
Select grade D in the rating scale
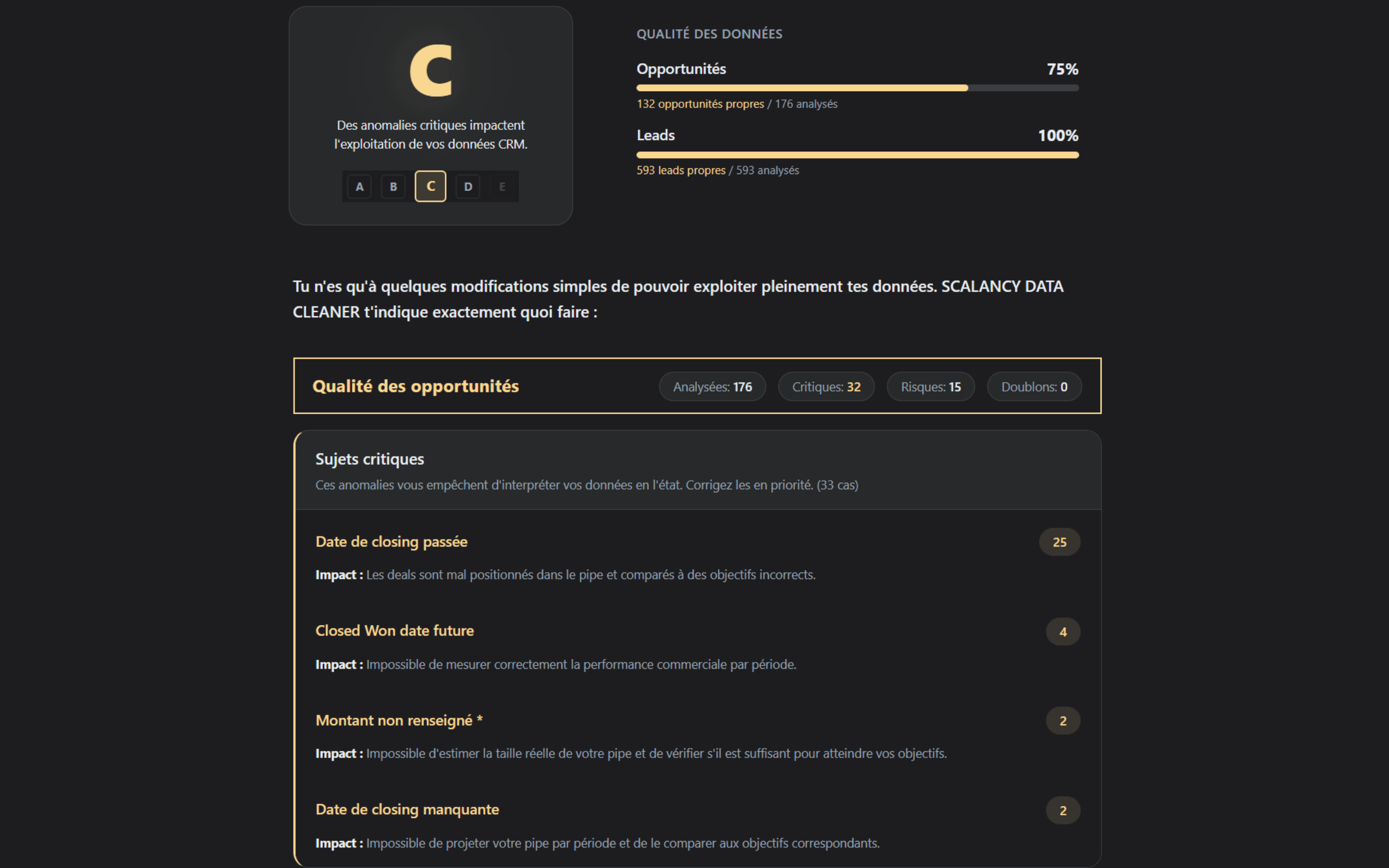pos(468,187)
